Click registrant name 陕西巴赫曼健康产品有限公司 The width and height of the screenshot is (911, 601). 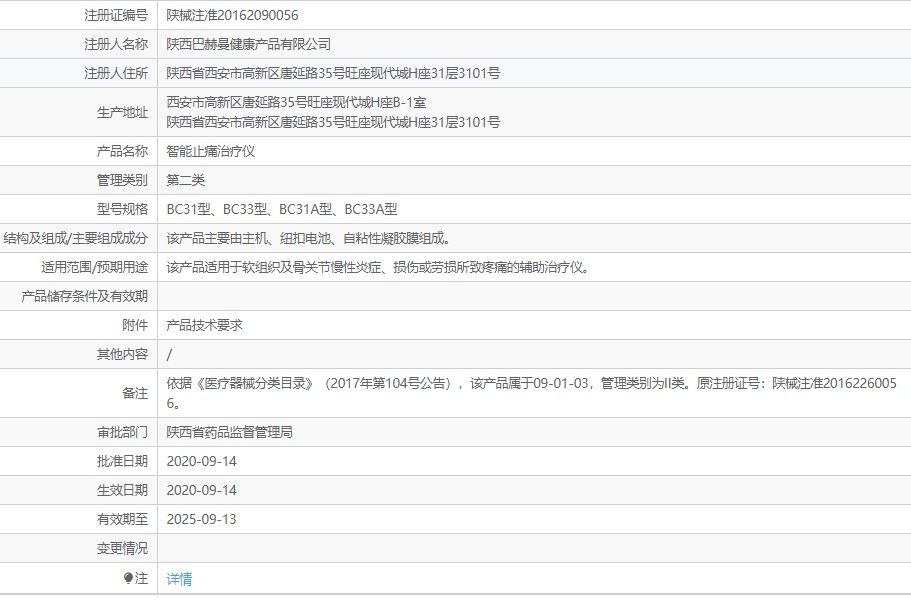(249, 44)
